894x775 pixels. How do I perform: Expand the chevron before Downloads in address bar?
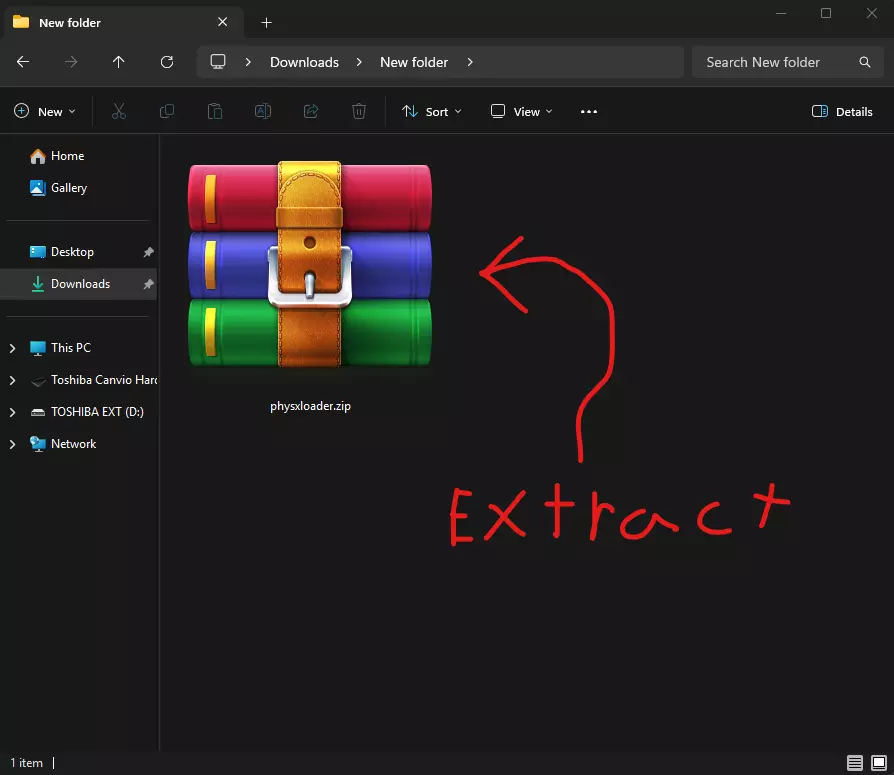pos(248,62)
